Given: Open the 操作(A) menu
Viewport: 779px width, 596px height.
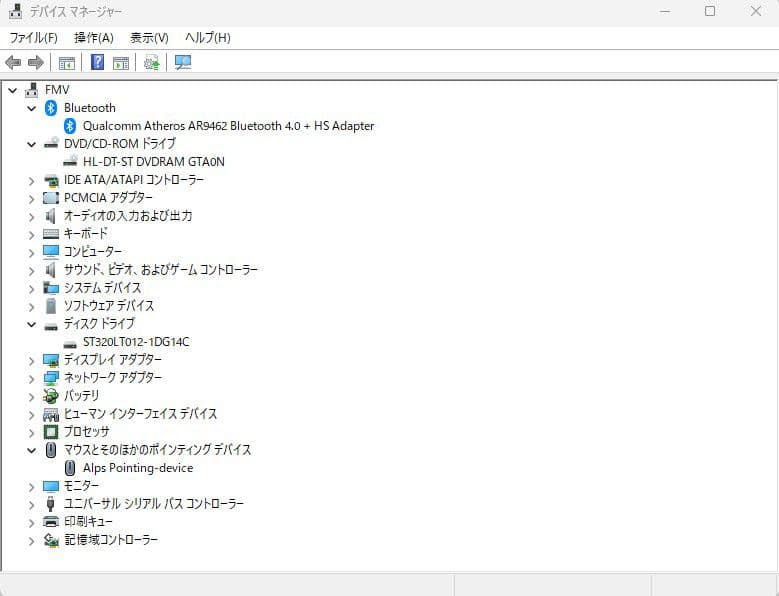Looking at the screenshot, I should 93,38.
